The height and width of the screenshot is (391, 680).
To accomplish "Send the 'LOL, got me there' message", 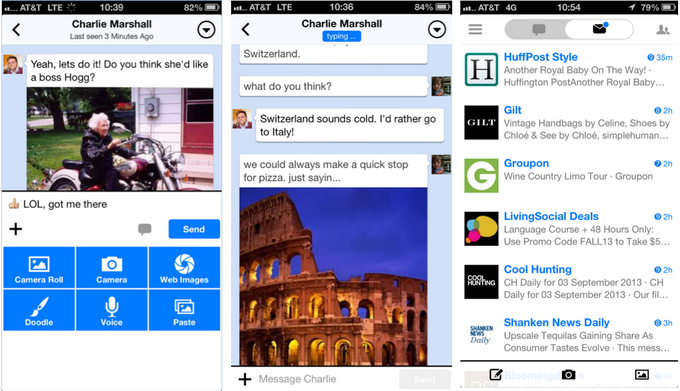I will coord(194,229).
